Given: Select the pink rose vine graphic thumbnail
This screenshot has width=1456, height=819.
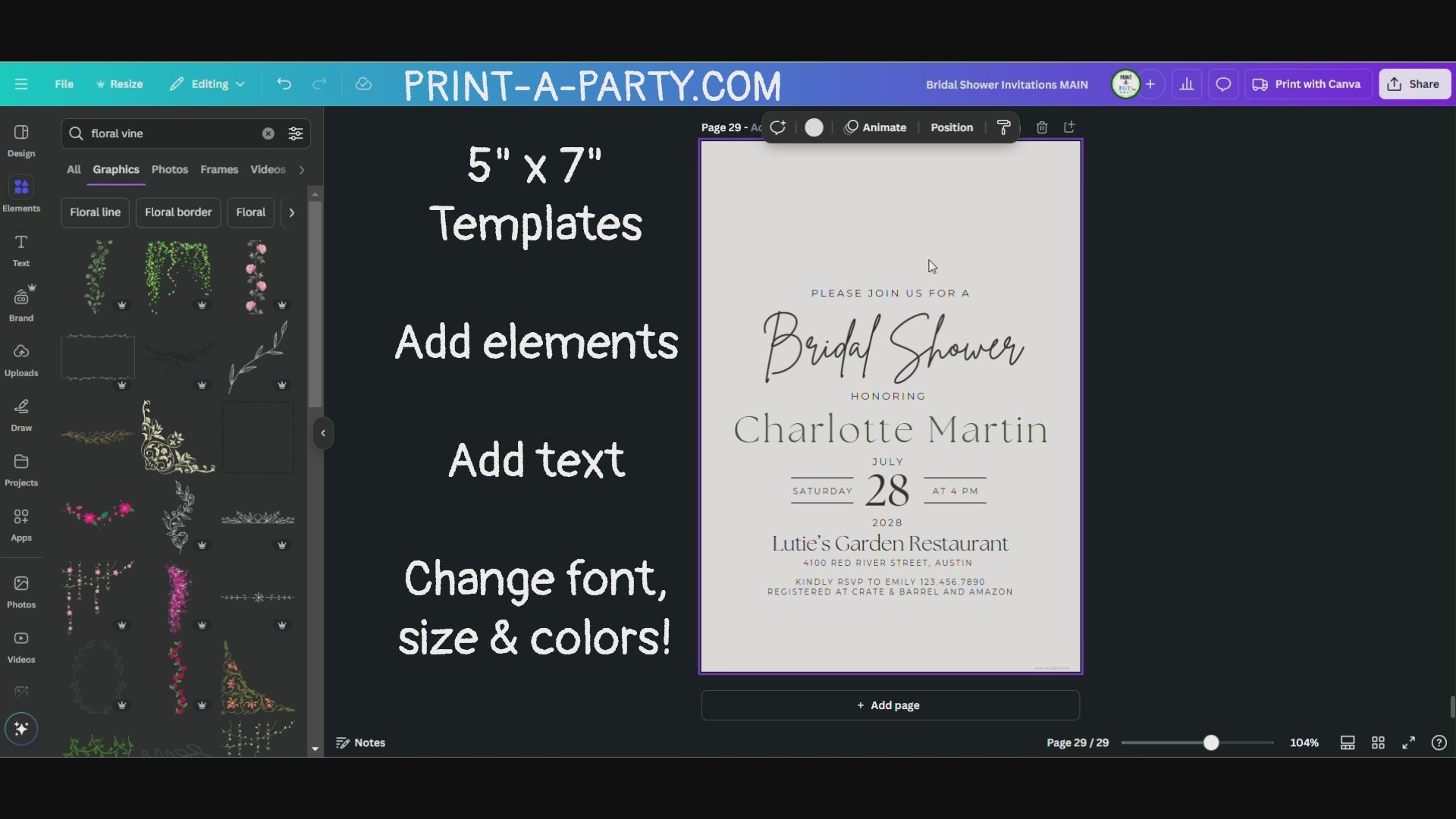Looking at the screenshot, I should (x=258, y=276).
